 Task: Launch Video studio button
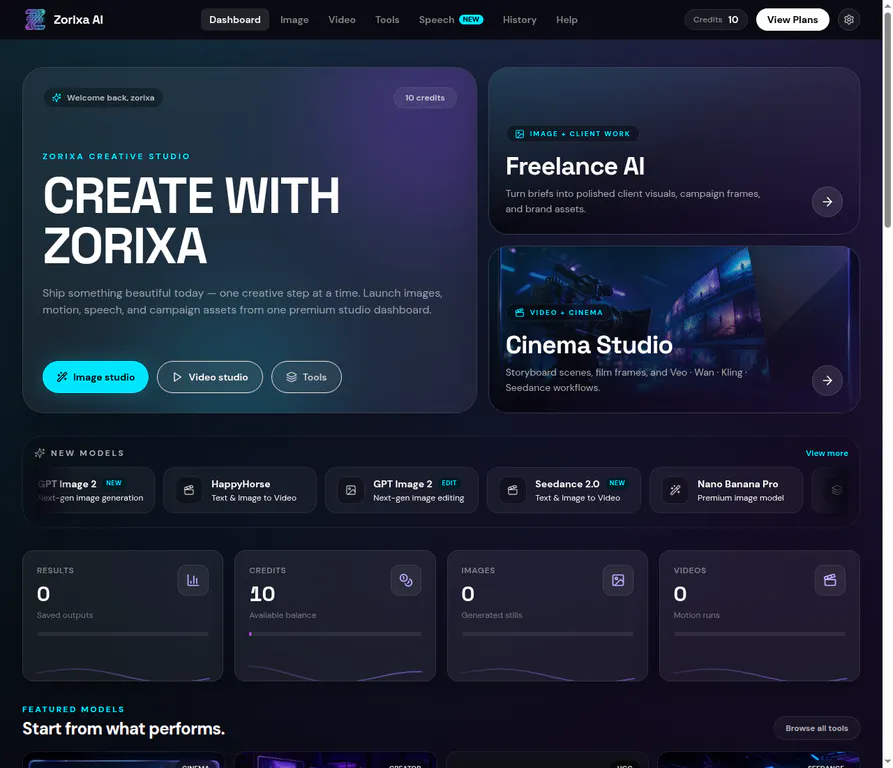coord(210,377)
